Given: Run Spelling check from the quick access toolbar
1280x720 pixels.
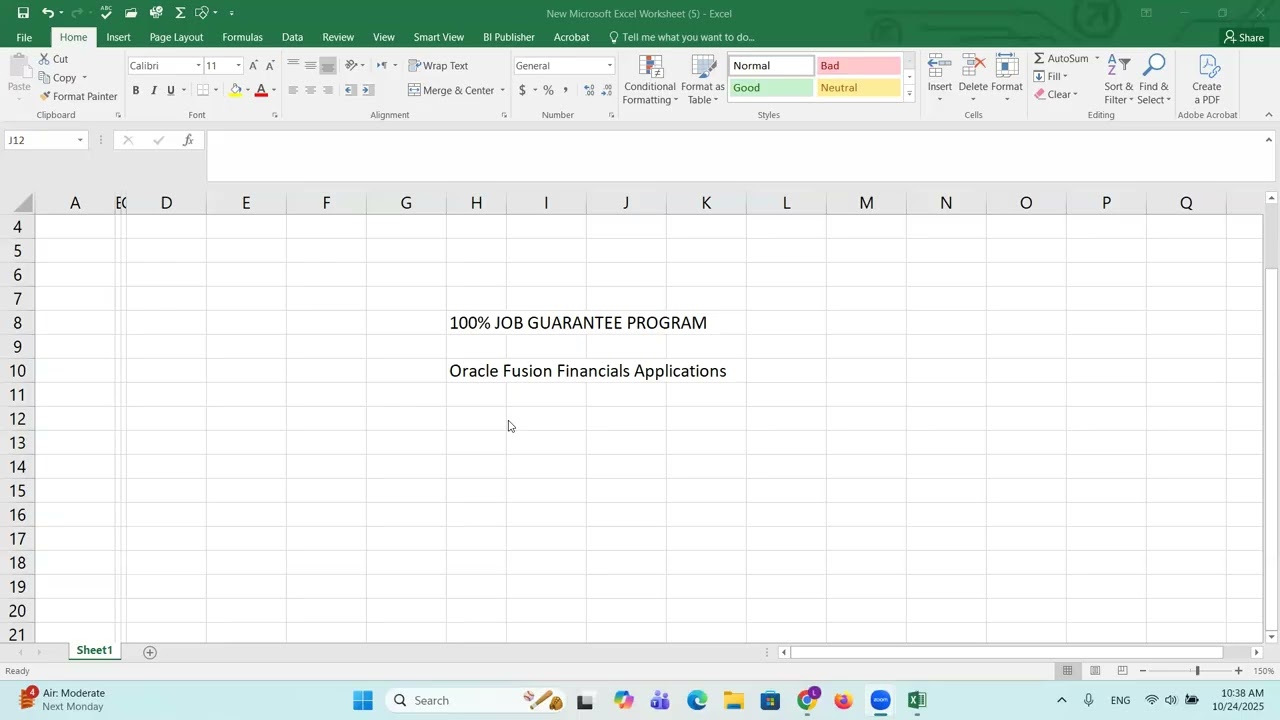Looking at the screenshot, I should (107, 13).
